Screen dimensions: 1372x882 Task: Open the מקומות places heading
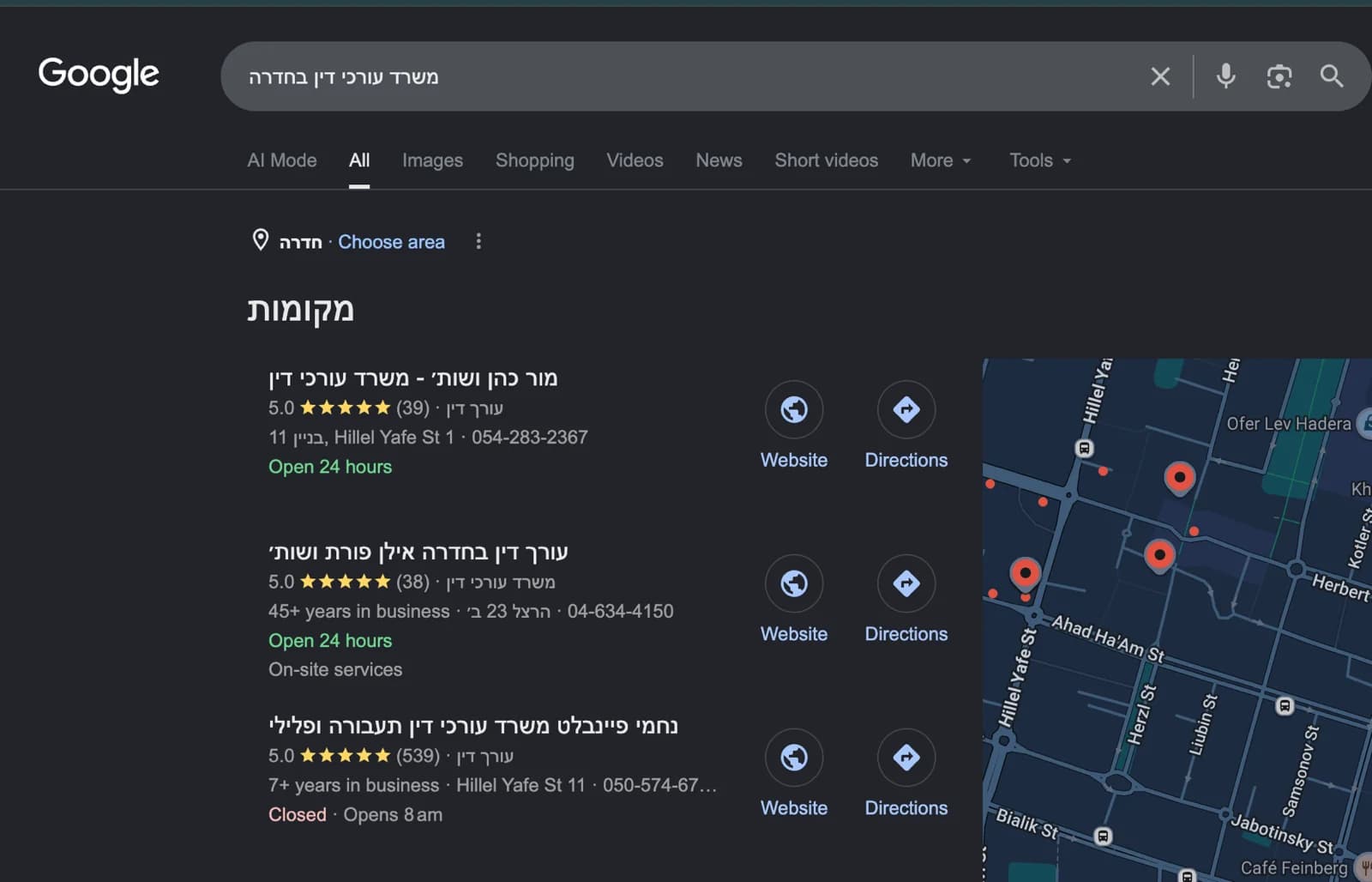tap(300, 310)
